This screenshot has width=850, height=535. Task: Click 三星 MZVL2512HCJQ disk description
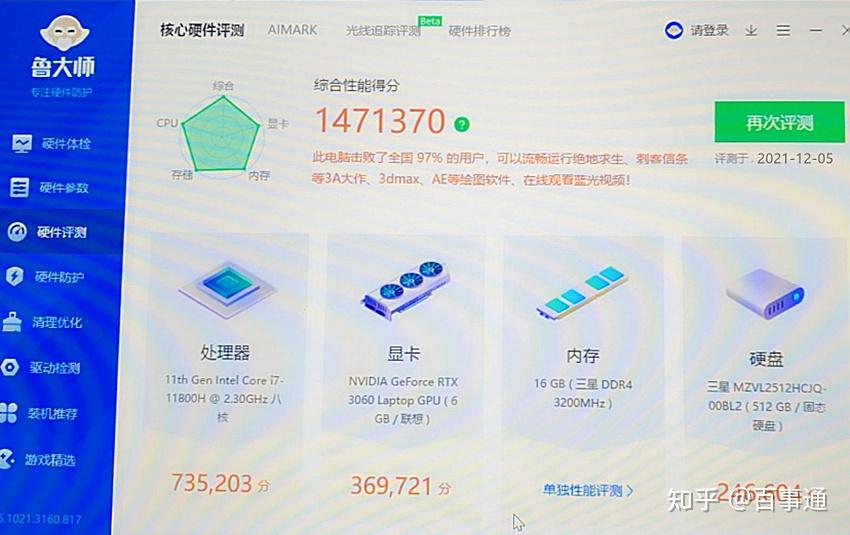coord(766,406)
